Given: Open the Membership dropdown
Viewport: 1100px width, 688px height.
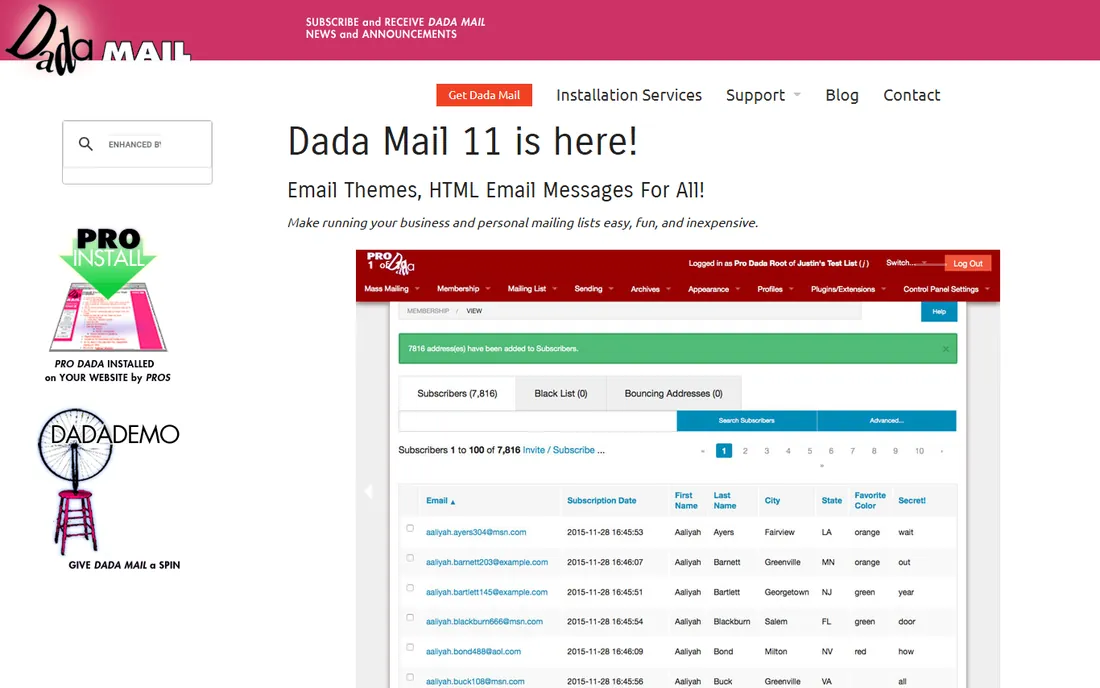Looking at the screenshot, I should (463, 289).
